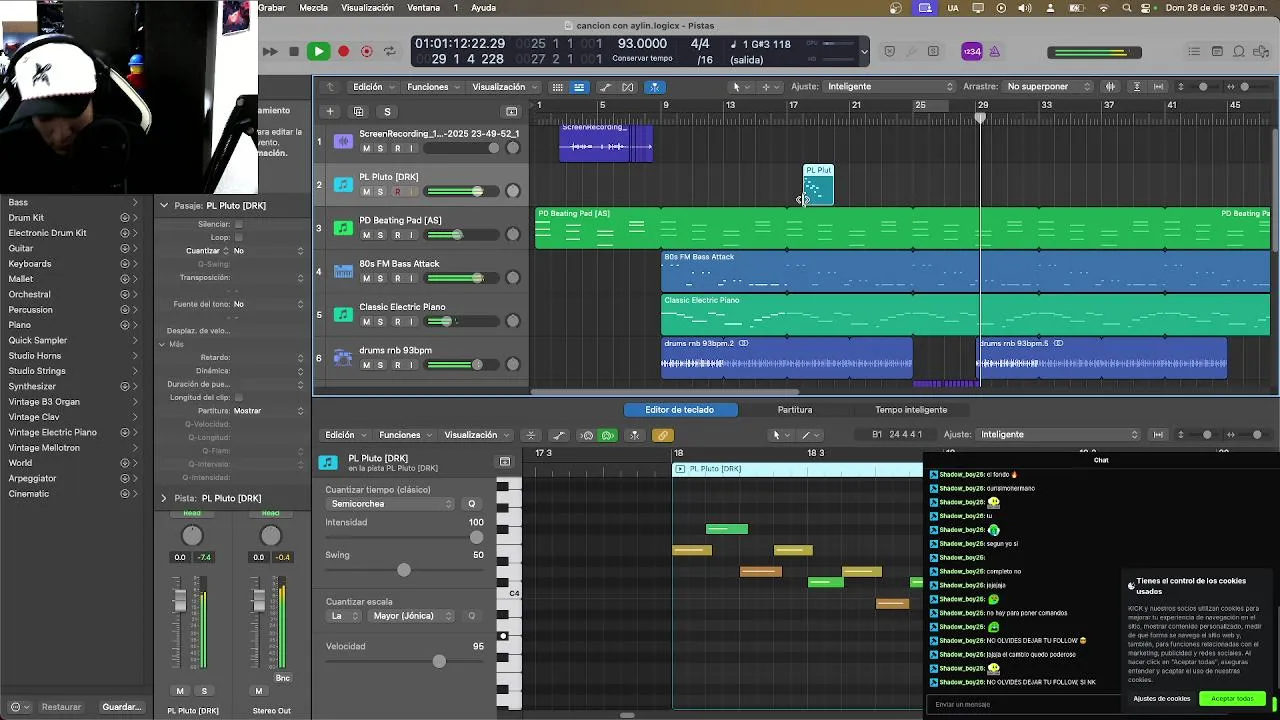Click the piano roll automation icon
This screenshot has width=1280, height=720.
pos(559,435)
